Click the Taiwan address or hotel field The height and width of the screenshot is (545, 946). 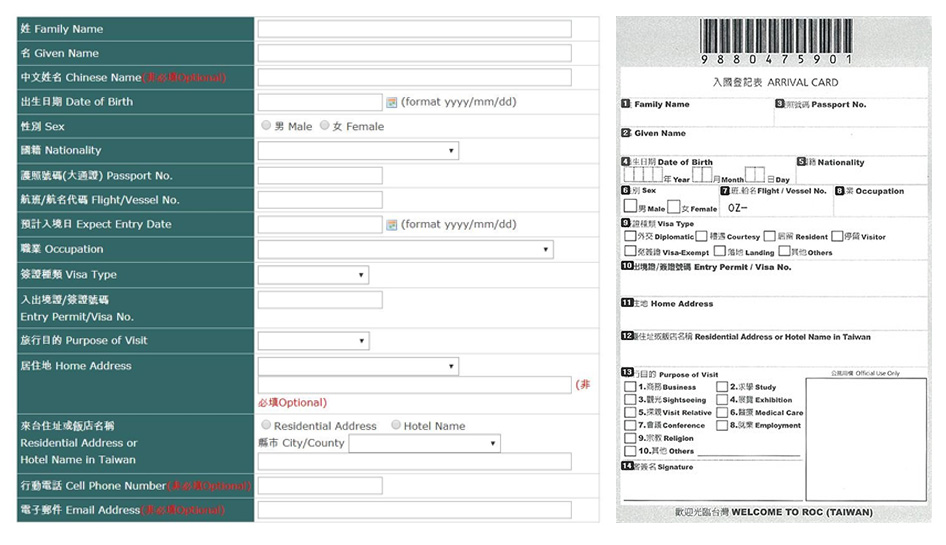(x=414, y=462)
